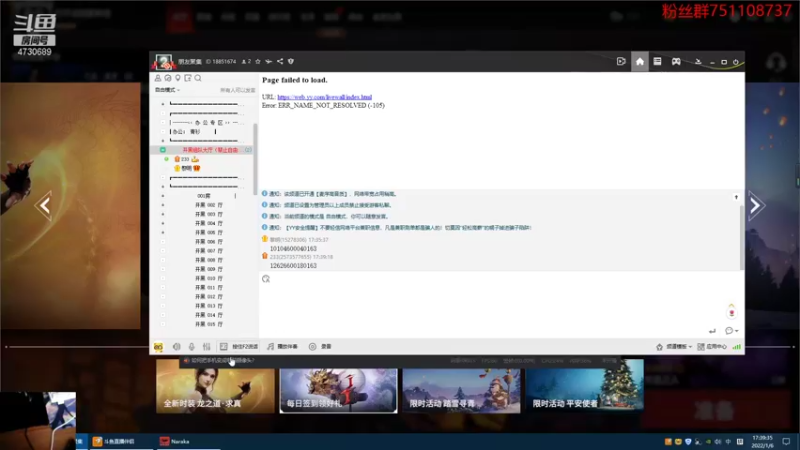The image size is (800, 450).
Task: Expand the 002 hall channel
Action: (x=163, y=205)
